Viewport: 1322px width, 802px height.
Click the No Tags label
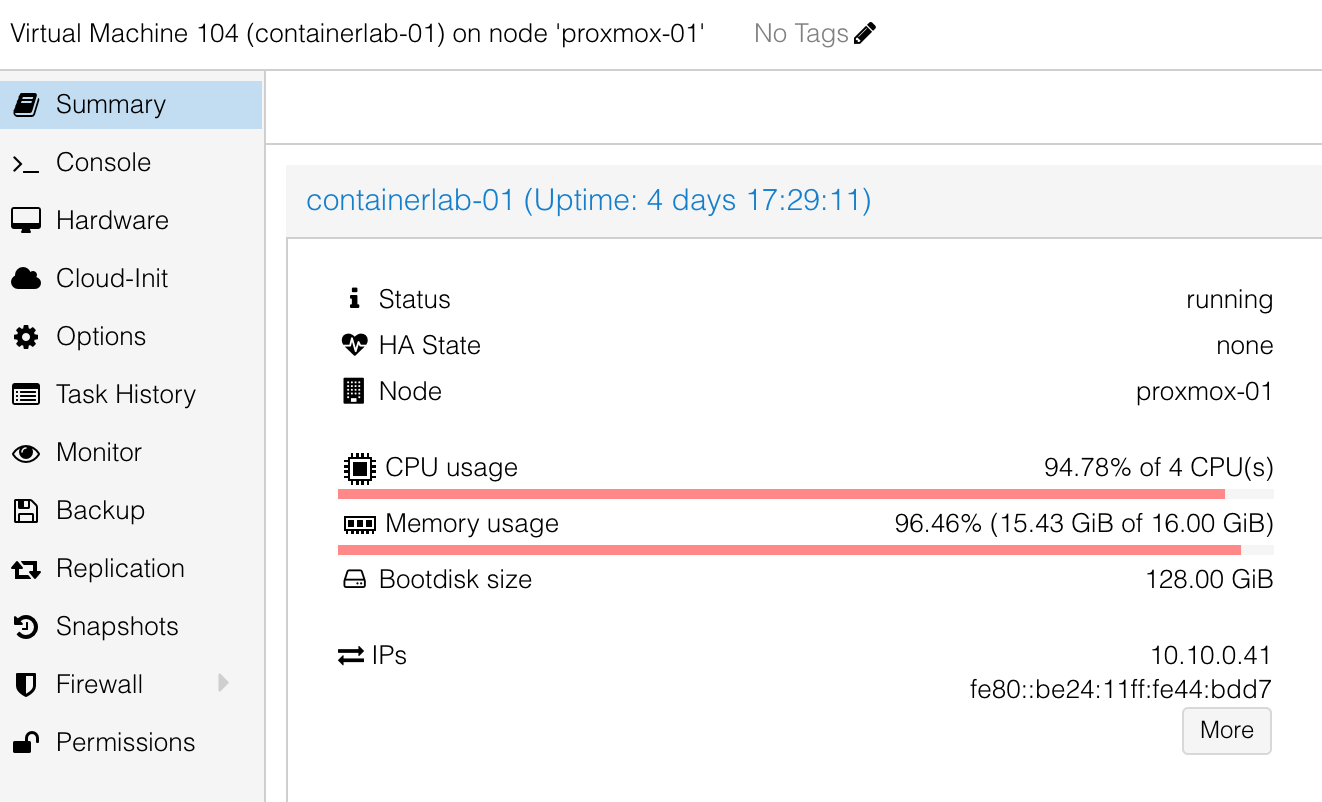coord(801,34)
